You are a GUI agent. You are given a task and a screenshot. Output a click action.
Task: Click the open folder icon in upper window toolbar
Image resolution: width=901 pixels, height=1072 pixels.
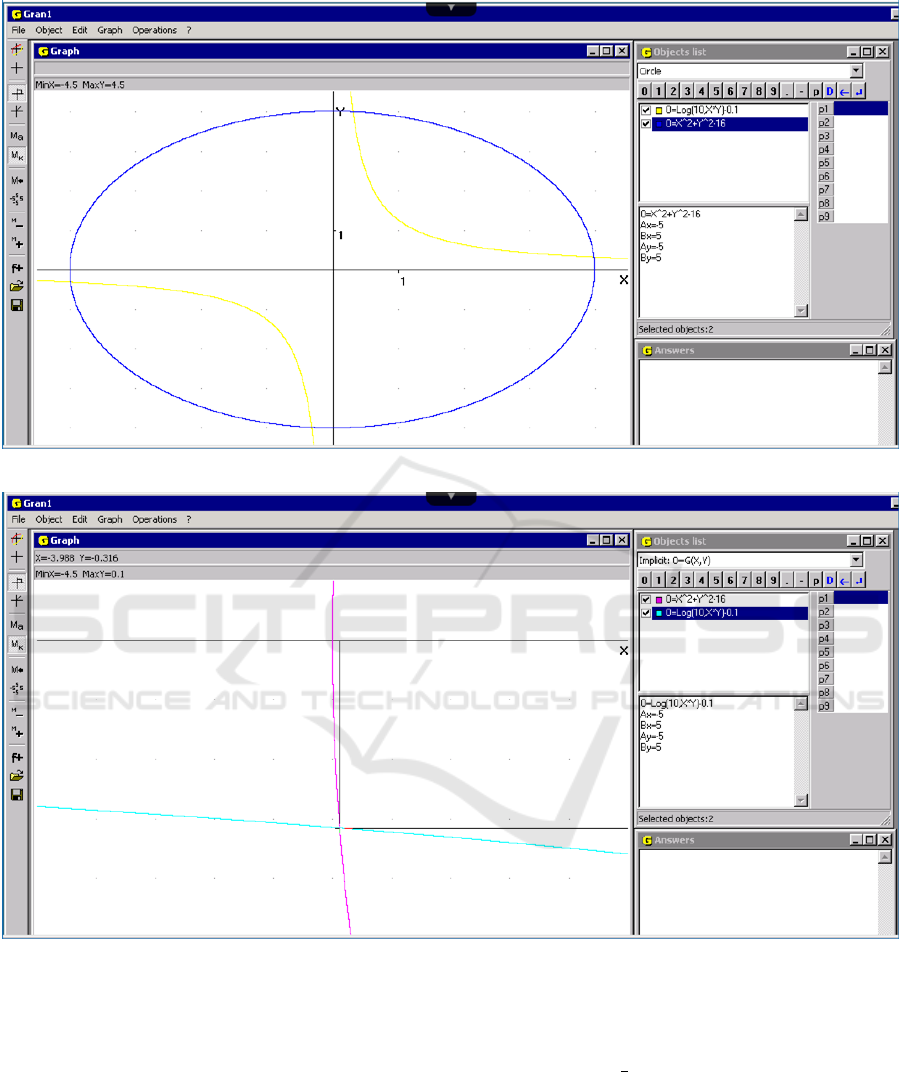17,286
